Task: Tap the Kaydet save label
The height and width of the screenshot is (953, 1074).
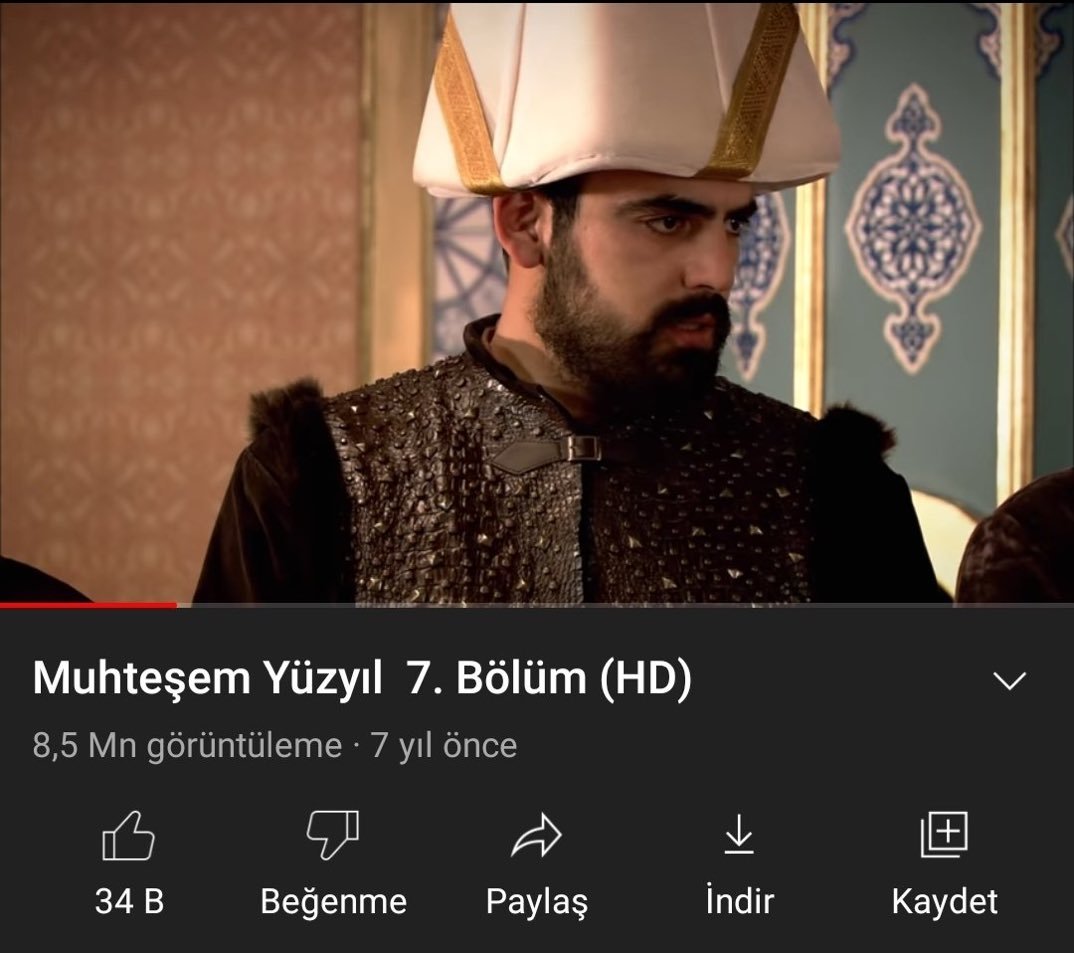Action: tap(945, 902)
